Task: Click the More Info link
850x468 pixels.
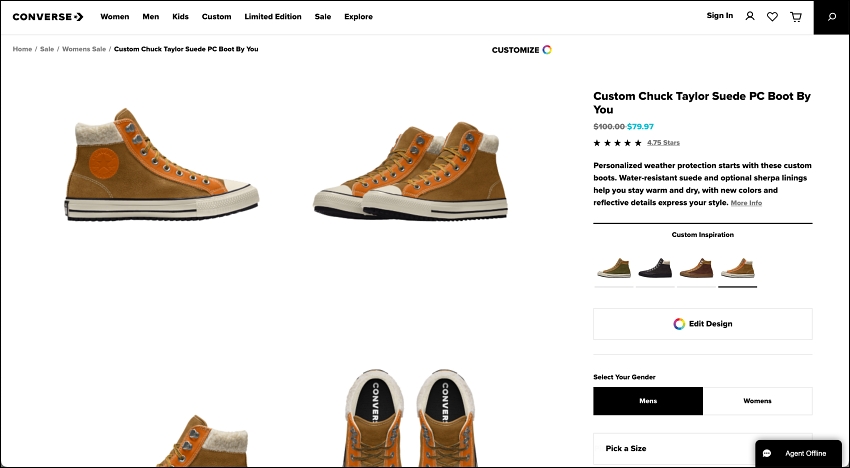Action: pyautogui.click(x=746, y=203)
